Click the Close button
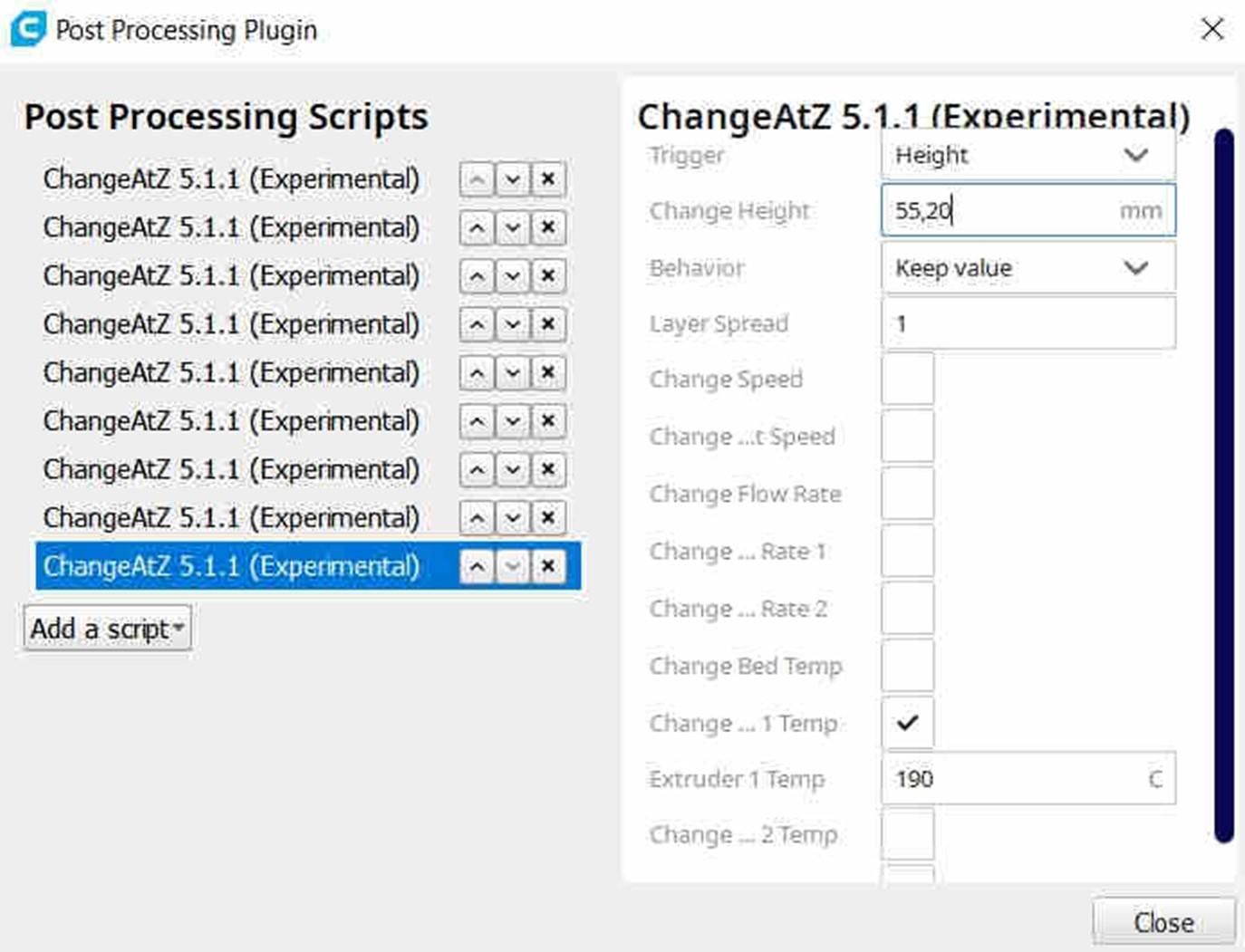Image resolution: width=1245 pixels, height=952 pixels. [x=1163, y=922]
